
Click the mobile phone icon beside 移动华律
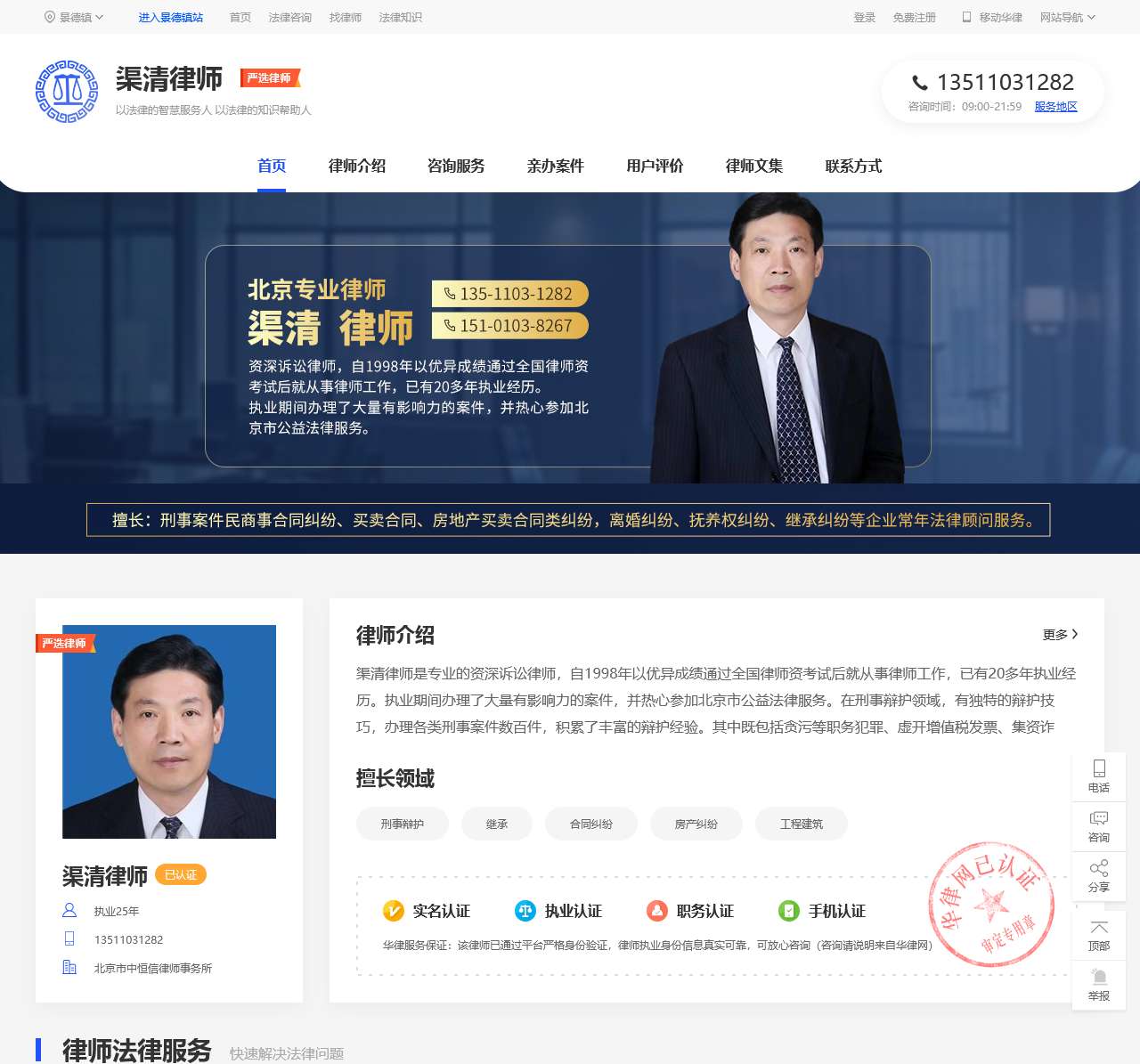[x=966, y=17]
